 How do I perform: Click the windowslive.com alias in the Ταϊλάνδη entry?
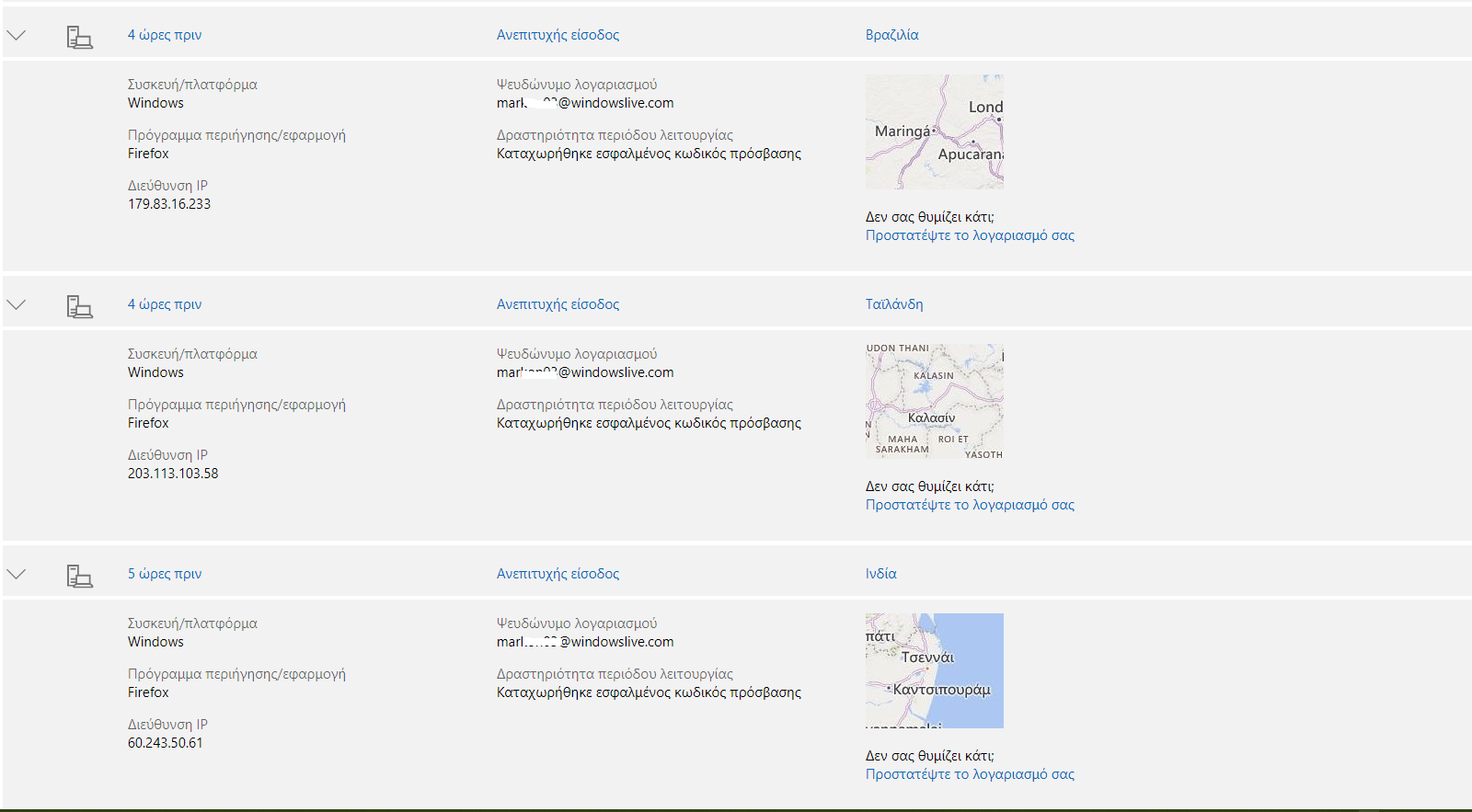coord(585,372)
